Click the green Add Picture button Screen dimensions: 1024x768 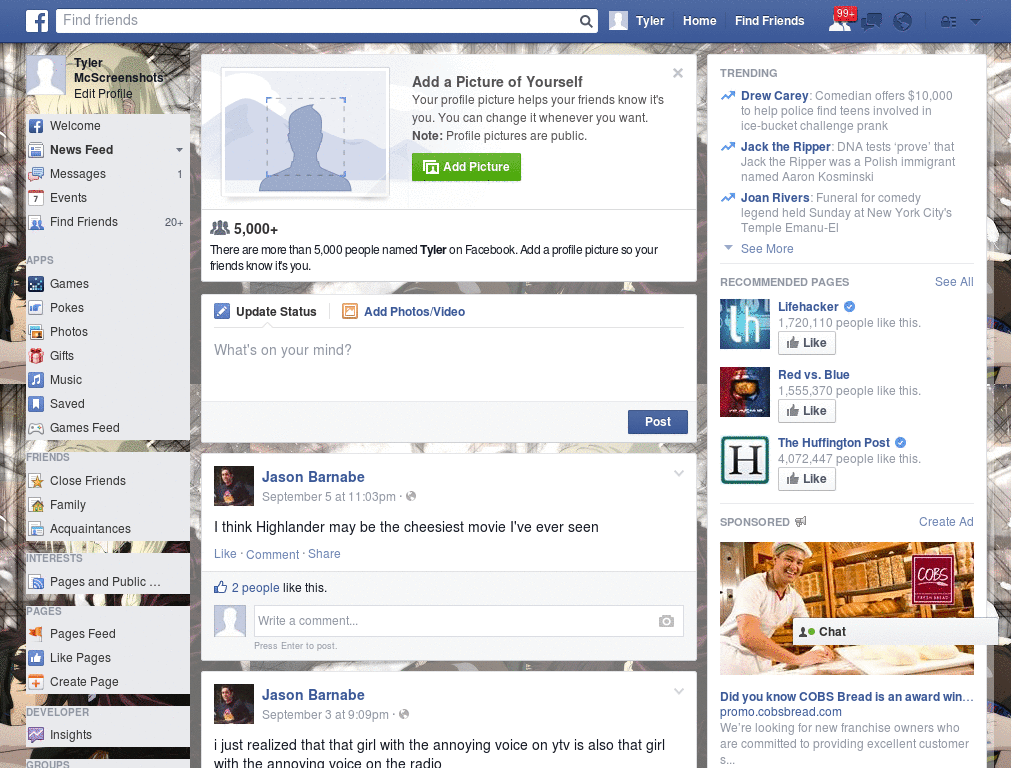[x=466, y=167]
